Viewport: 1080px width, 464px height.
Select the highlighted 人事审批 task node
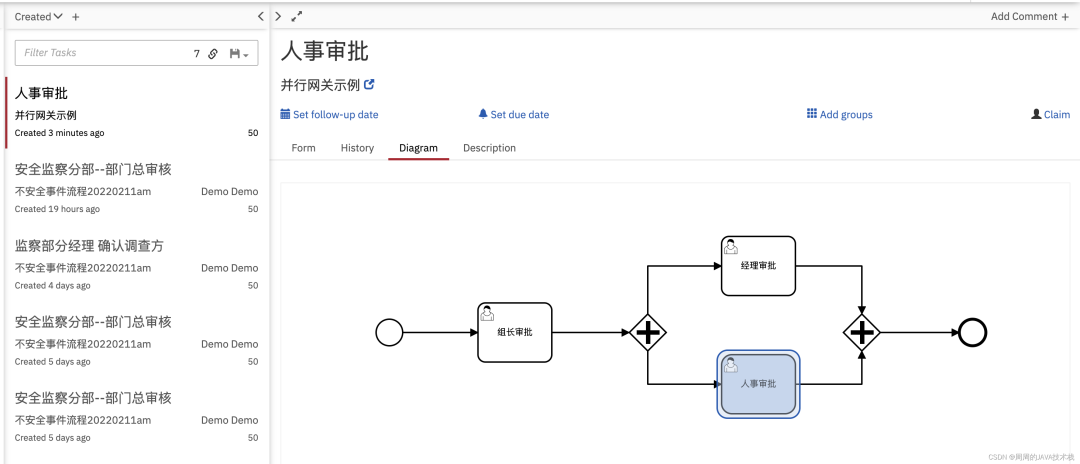[758, 384]
